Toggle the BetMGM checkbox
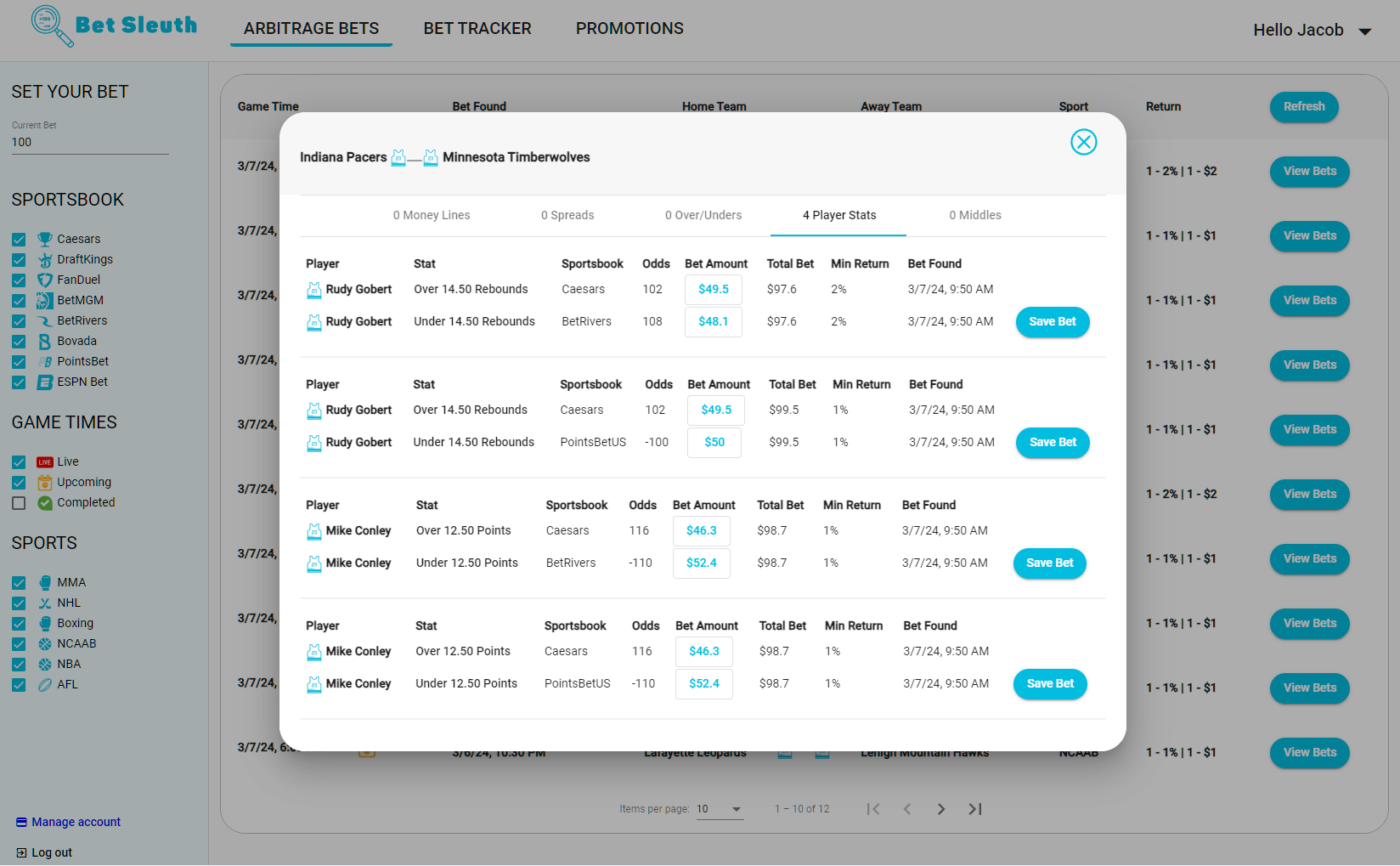This screenshot has width=1400, height=866. point(19,301)
